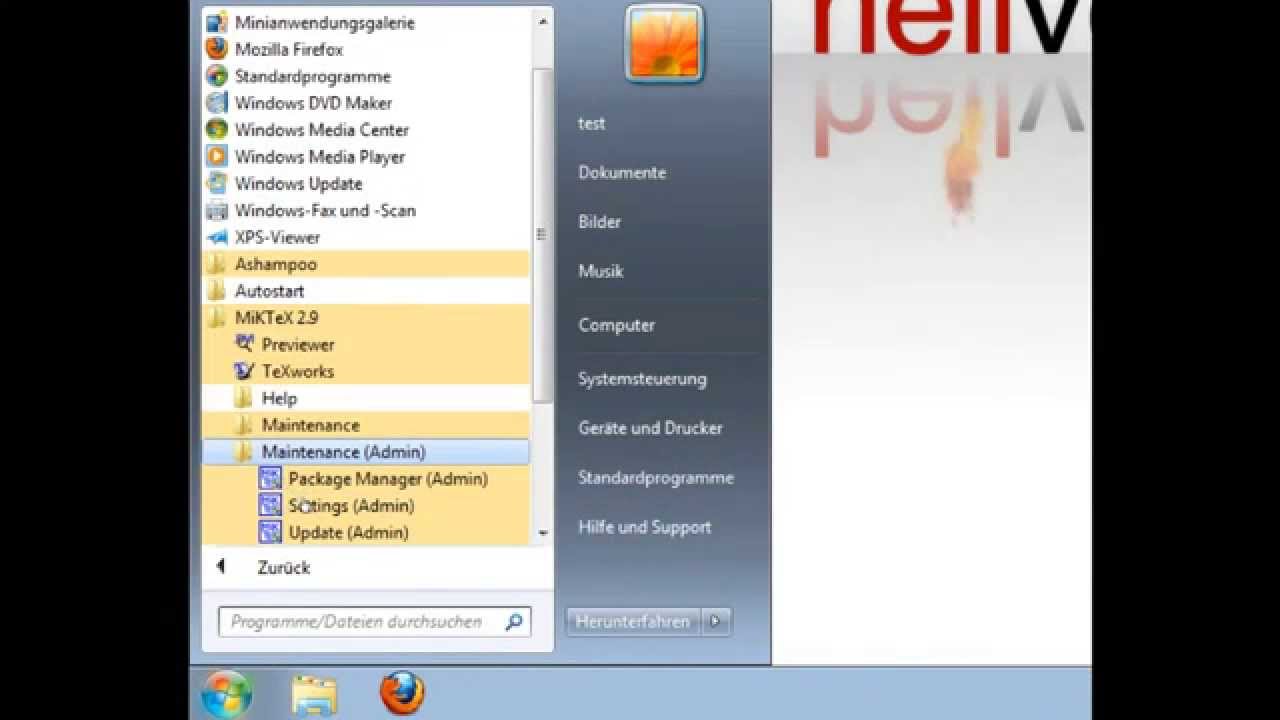Open Dokumente in right pane

click(622, 173)
